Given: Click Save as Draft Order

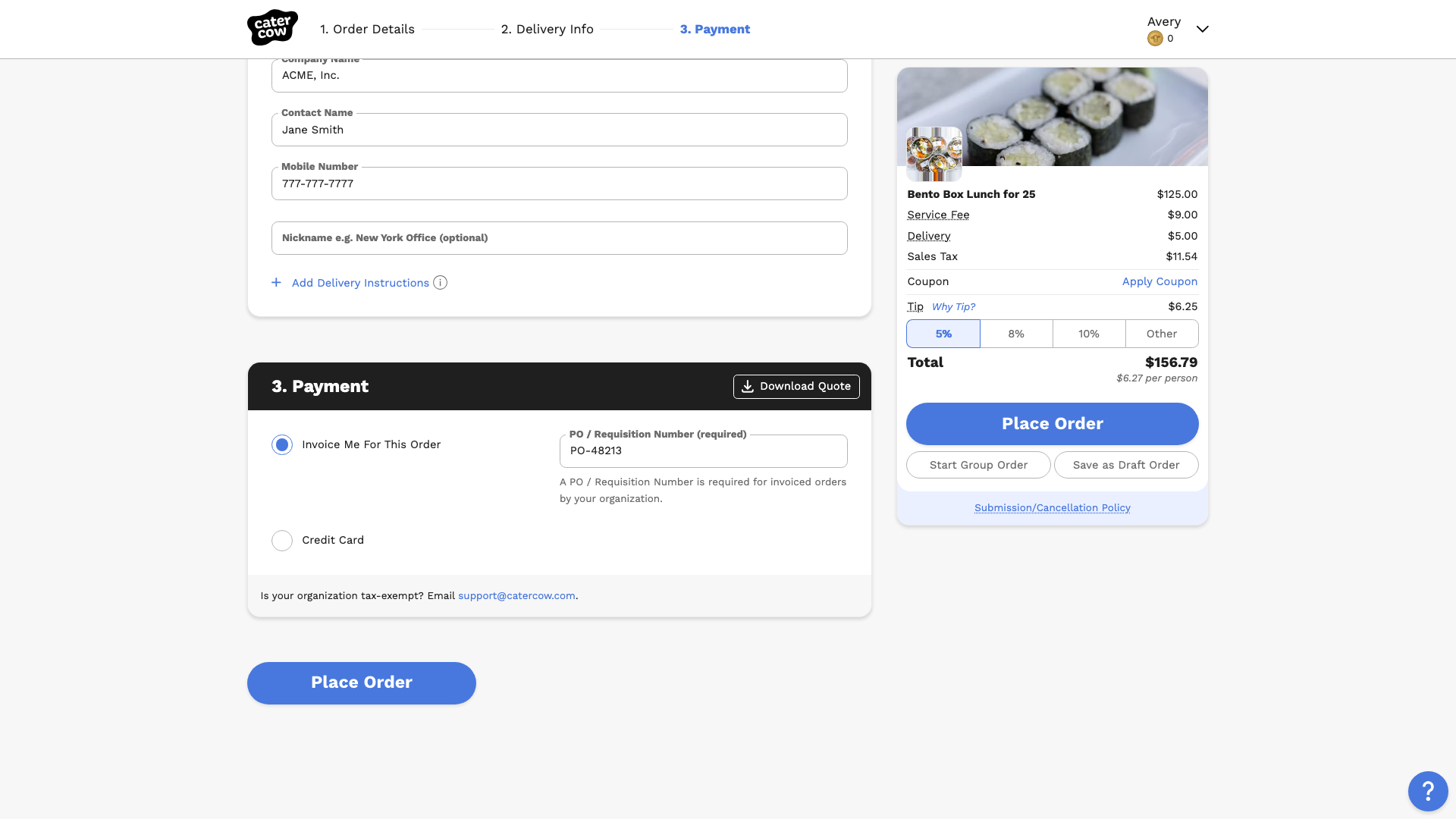Looking at the screenshot, I should coord(1126,465).
